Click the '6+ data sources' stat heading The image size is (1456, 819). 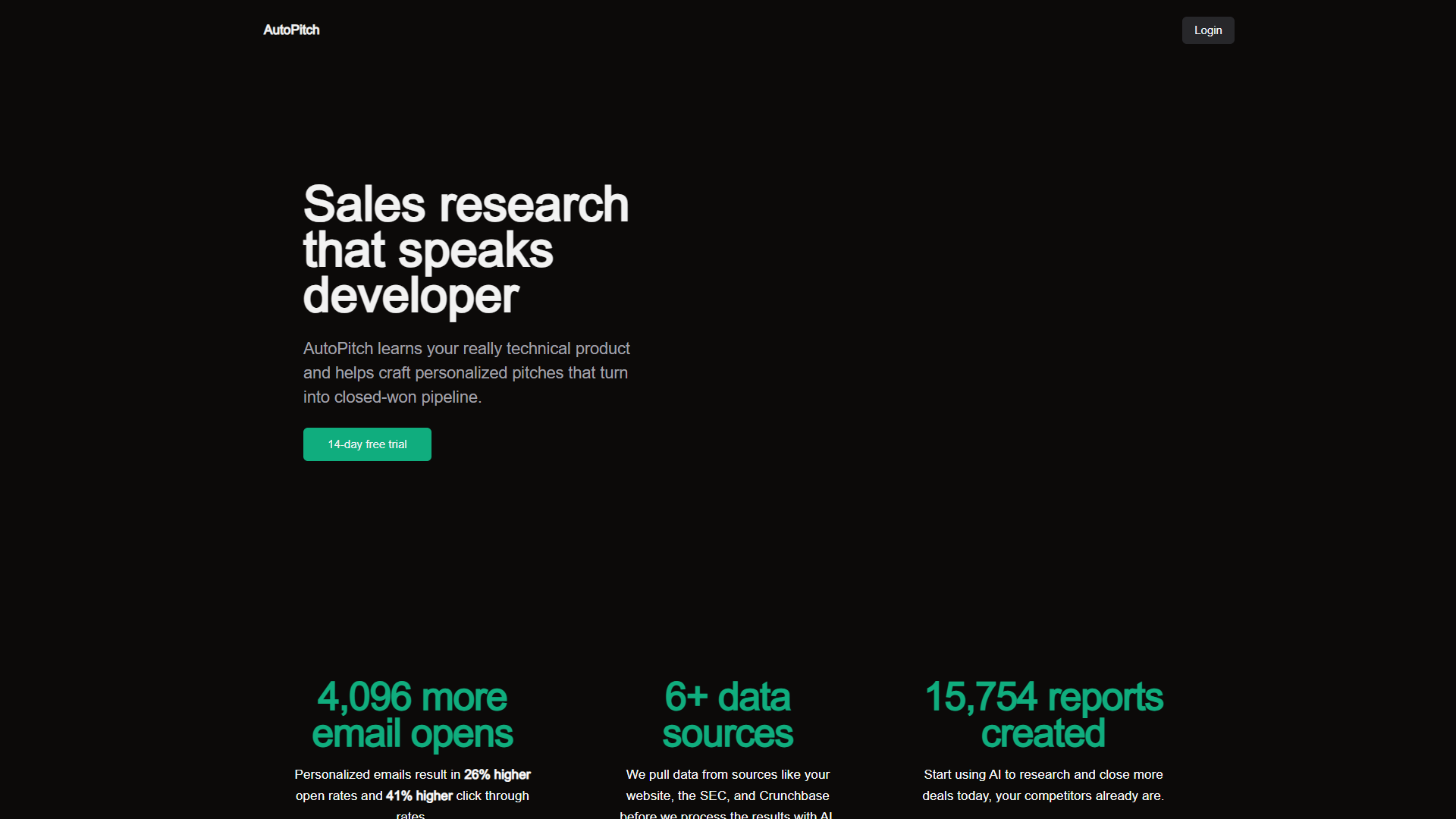coord(727,715)
